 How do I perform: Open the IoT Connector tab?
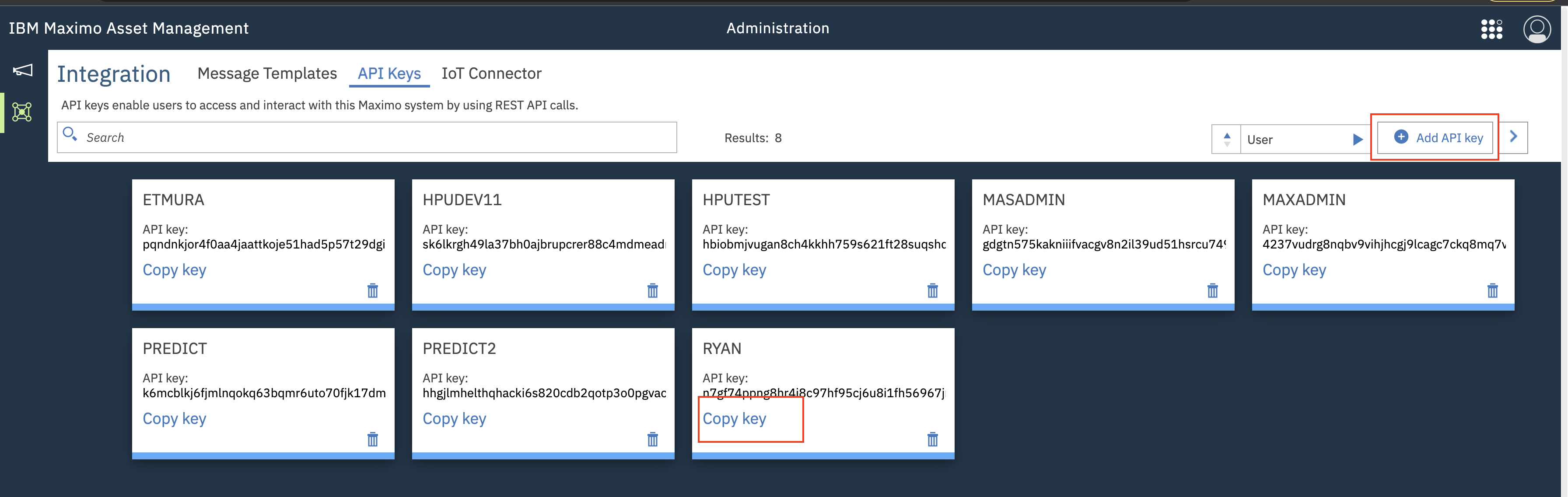491,73
